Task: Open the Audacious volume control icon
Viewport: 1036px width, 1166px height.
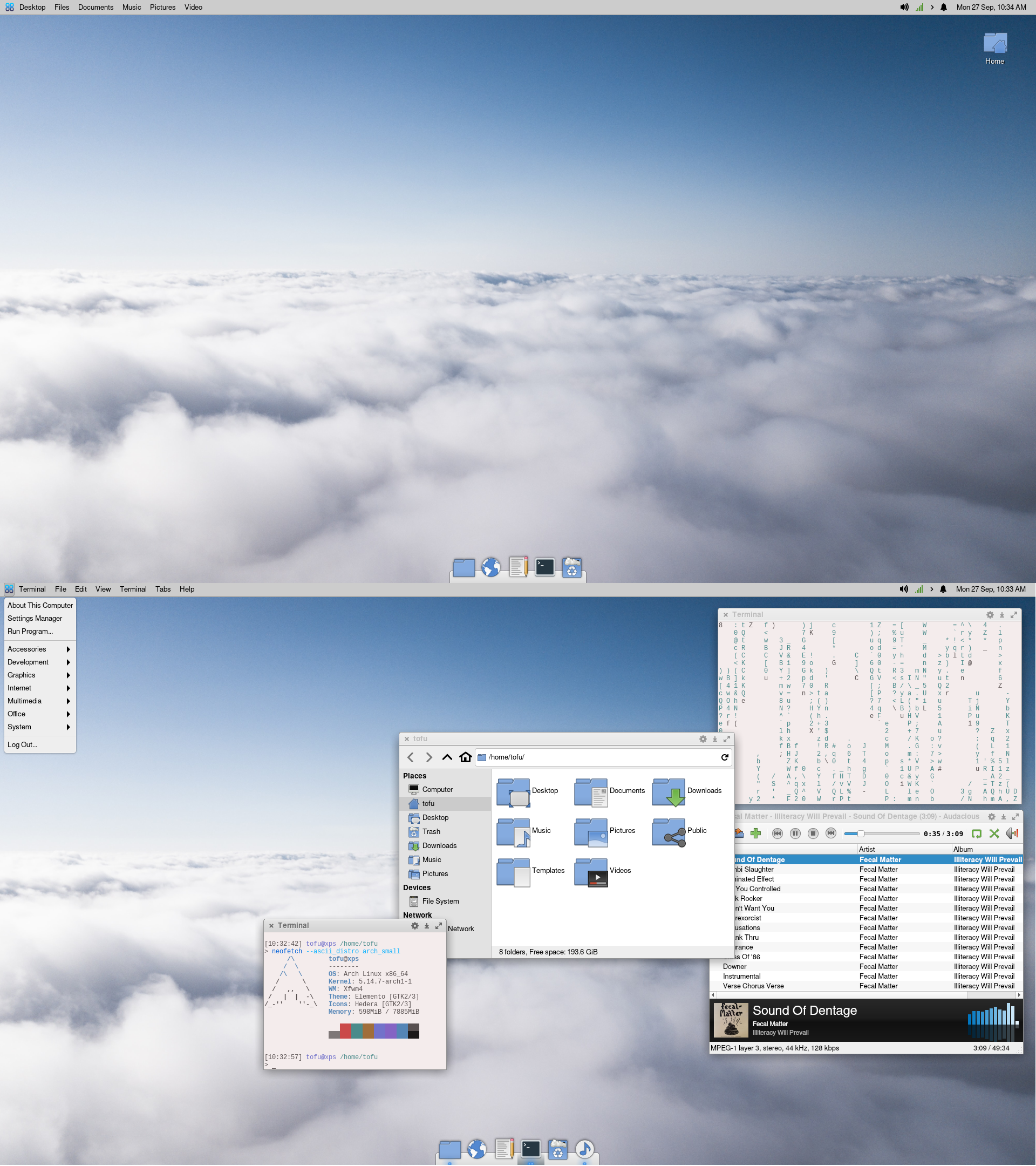Action: point(1012,833)
